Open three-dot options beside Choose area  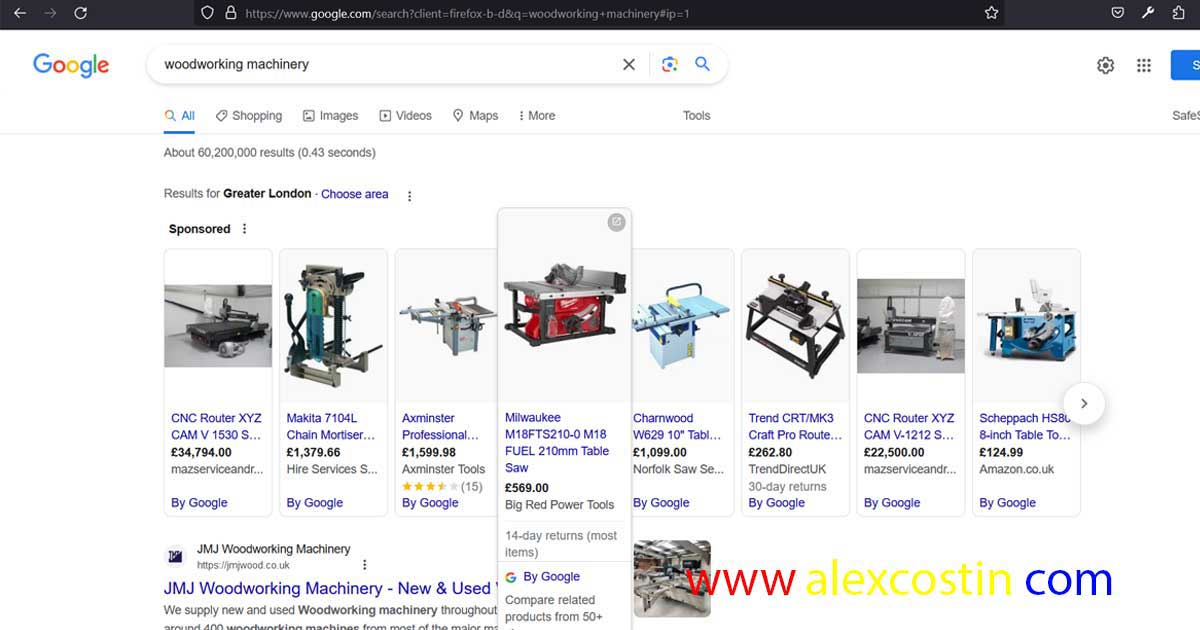pos(409,196)
